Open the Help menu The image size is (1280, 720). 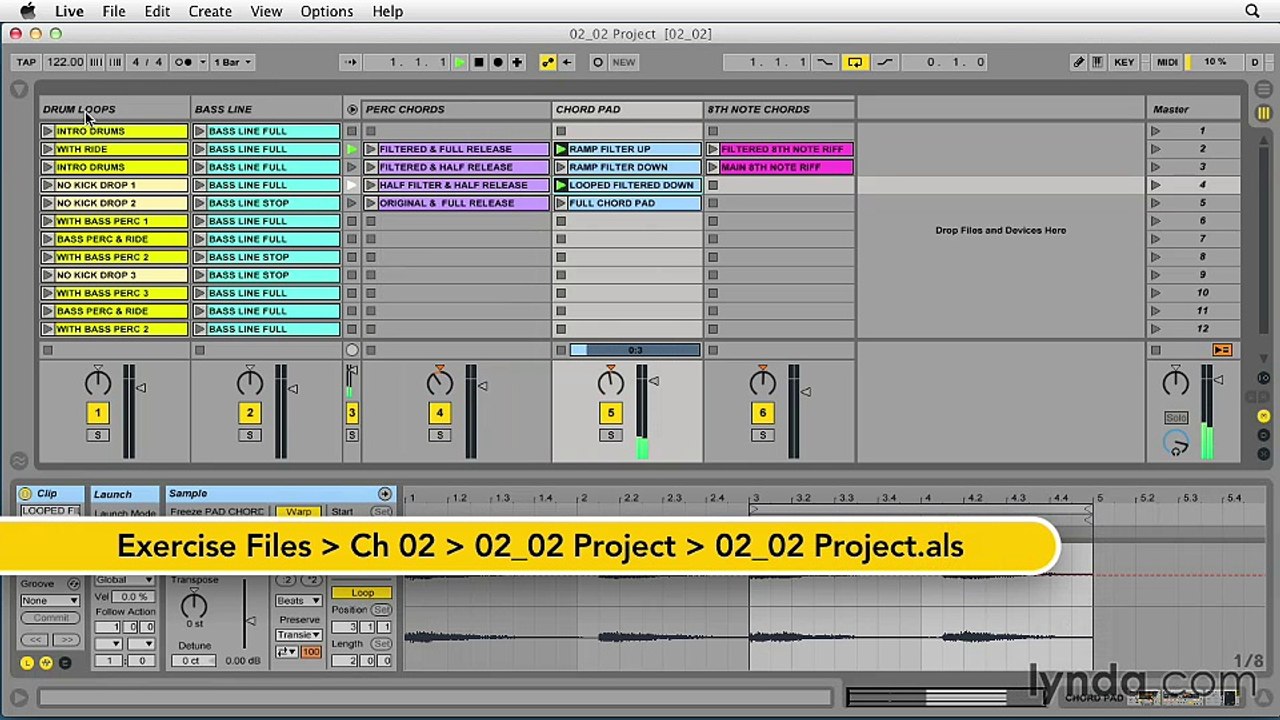[x=388, y=11]
